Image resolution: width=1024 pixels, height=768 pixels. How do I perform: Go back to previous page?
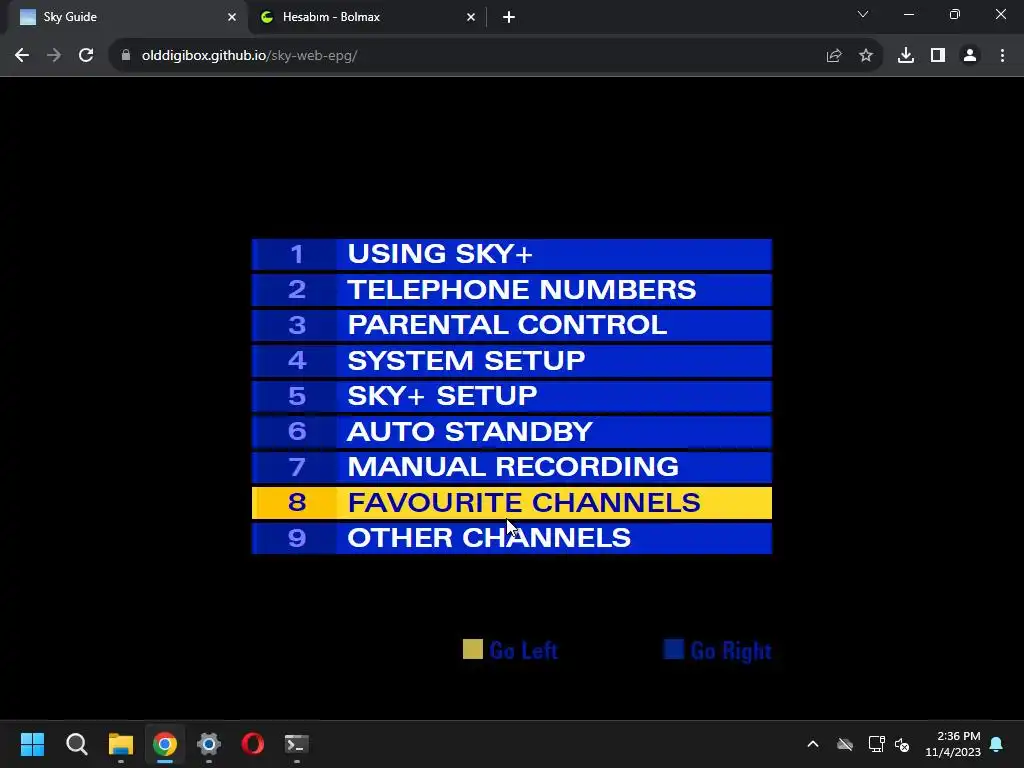click(x=22, y=56)
